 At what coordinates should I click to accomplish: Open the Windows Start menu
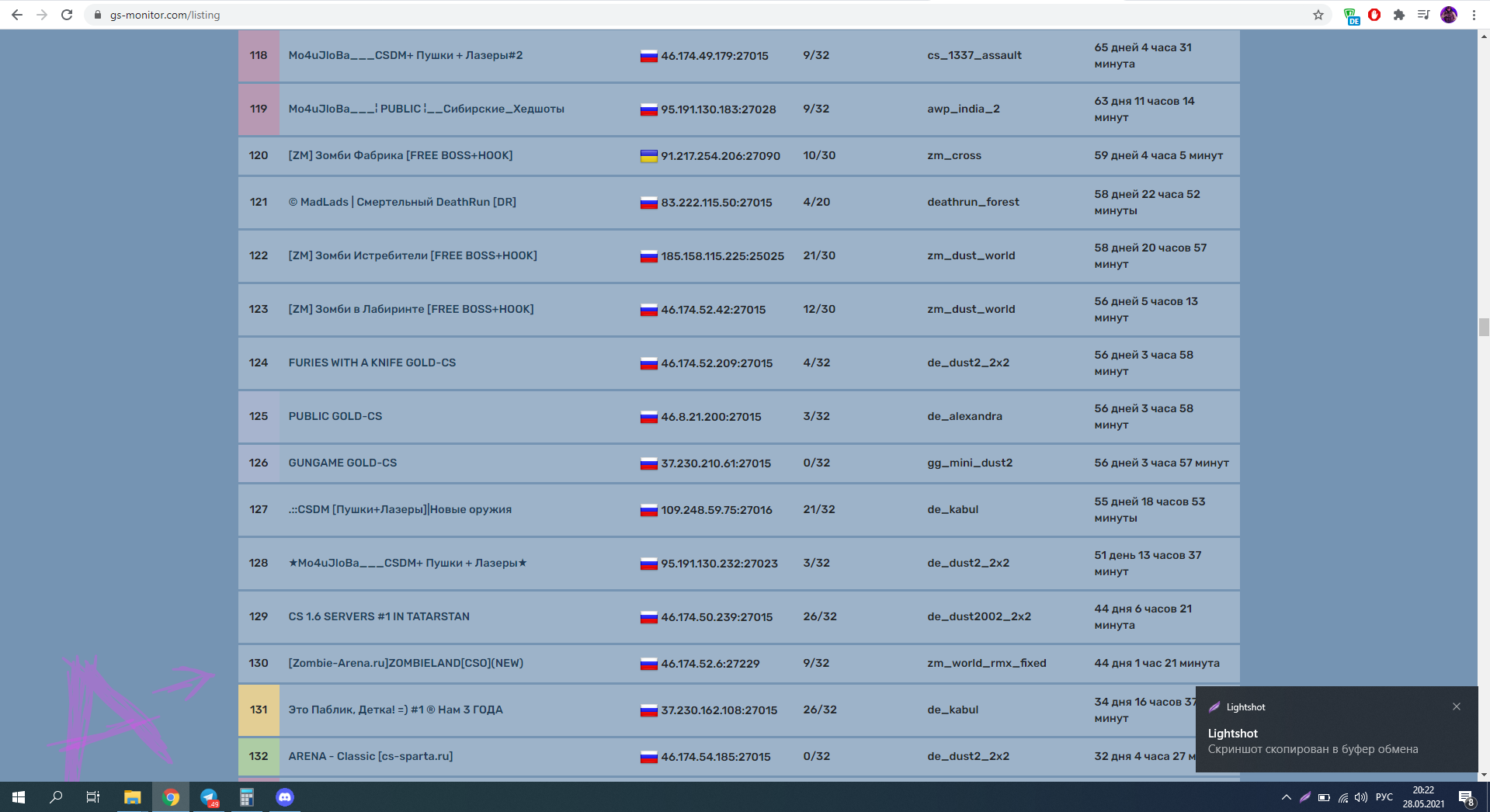coord(19,797)
